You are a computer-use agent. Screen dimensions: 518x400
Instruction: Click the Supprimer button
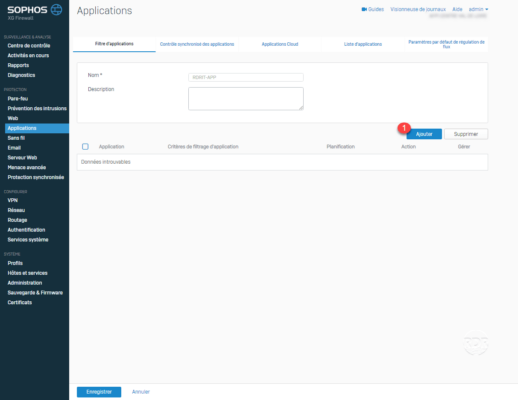point(466,134)
